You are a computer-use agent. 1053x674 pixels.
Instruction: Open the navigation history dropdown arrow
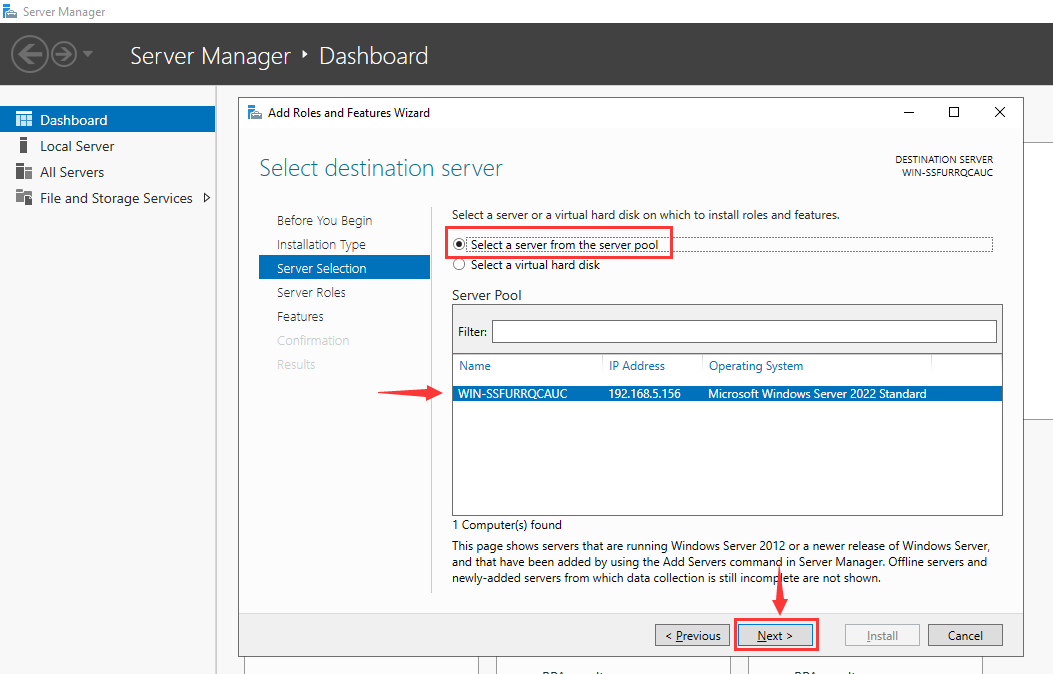click(88, 54)
